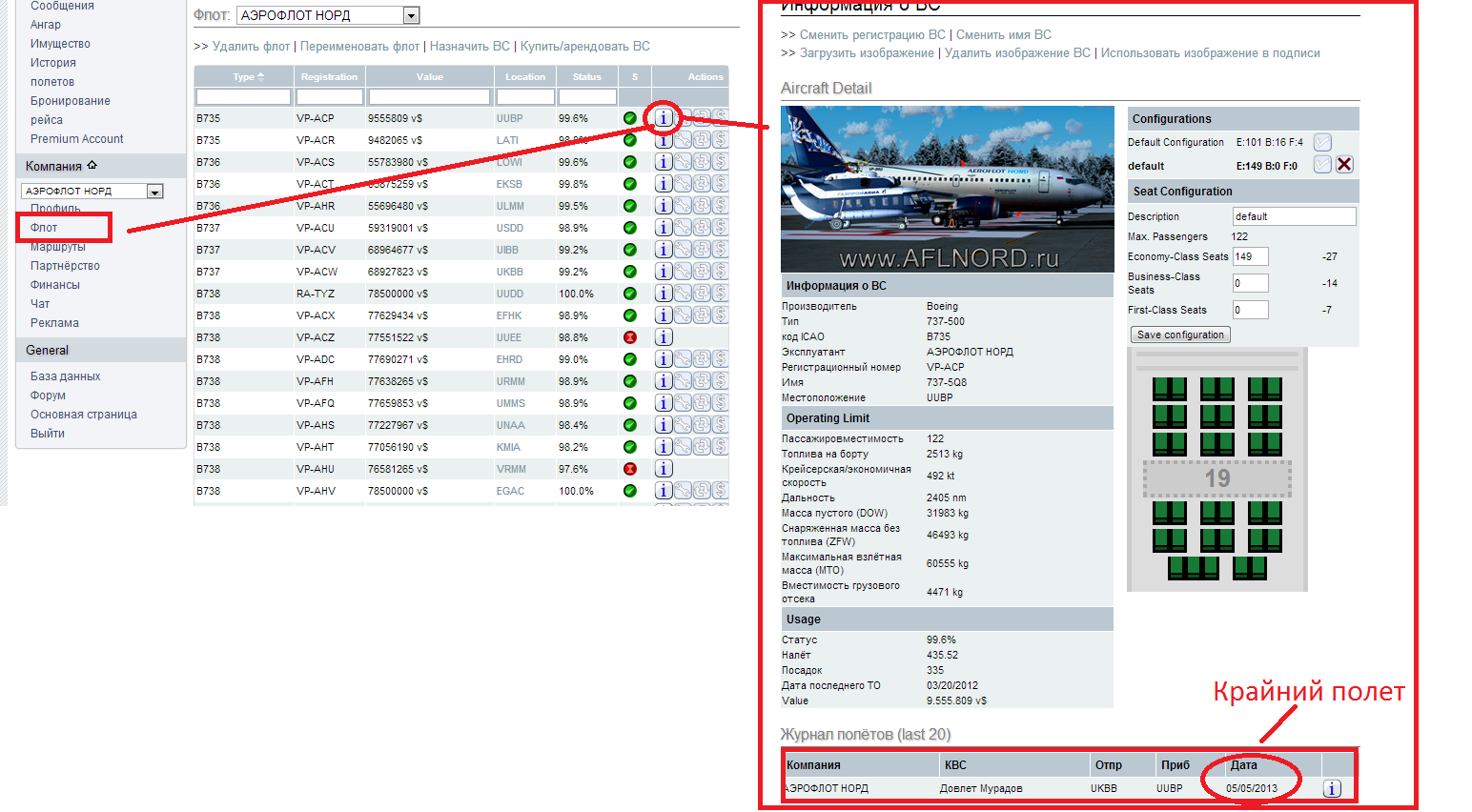Click the transfer arrows icon for VP-AFQ
The image size is (1472, 812).
click(x=702, y=403)
